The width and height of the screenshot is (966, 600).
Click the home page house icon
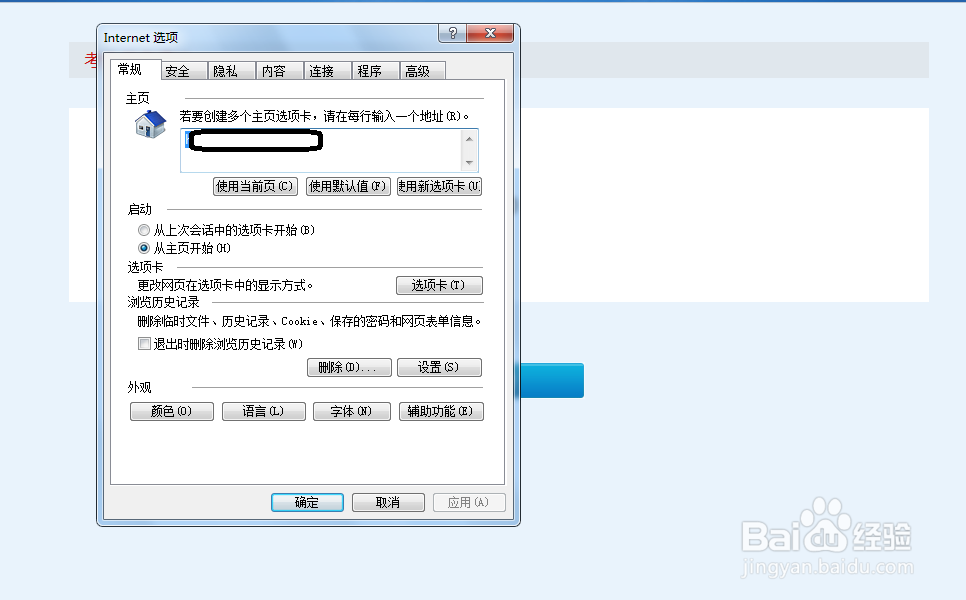148,123
